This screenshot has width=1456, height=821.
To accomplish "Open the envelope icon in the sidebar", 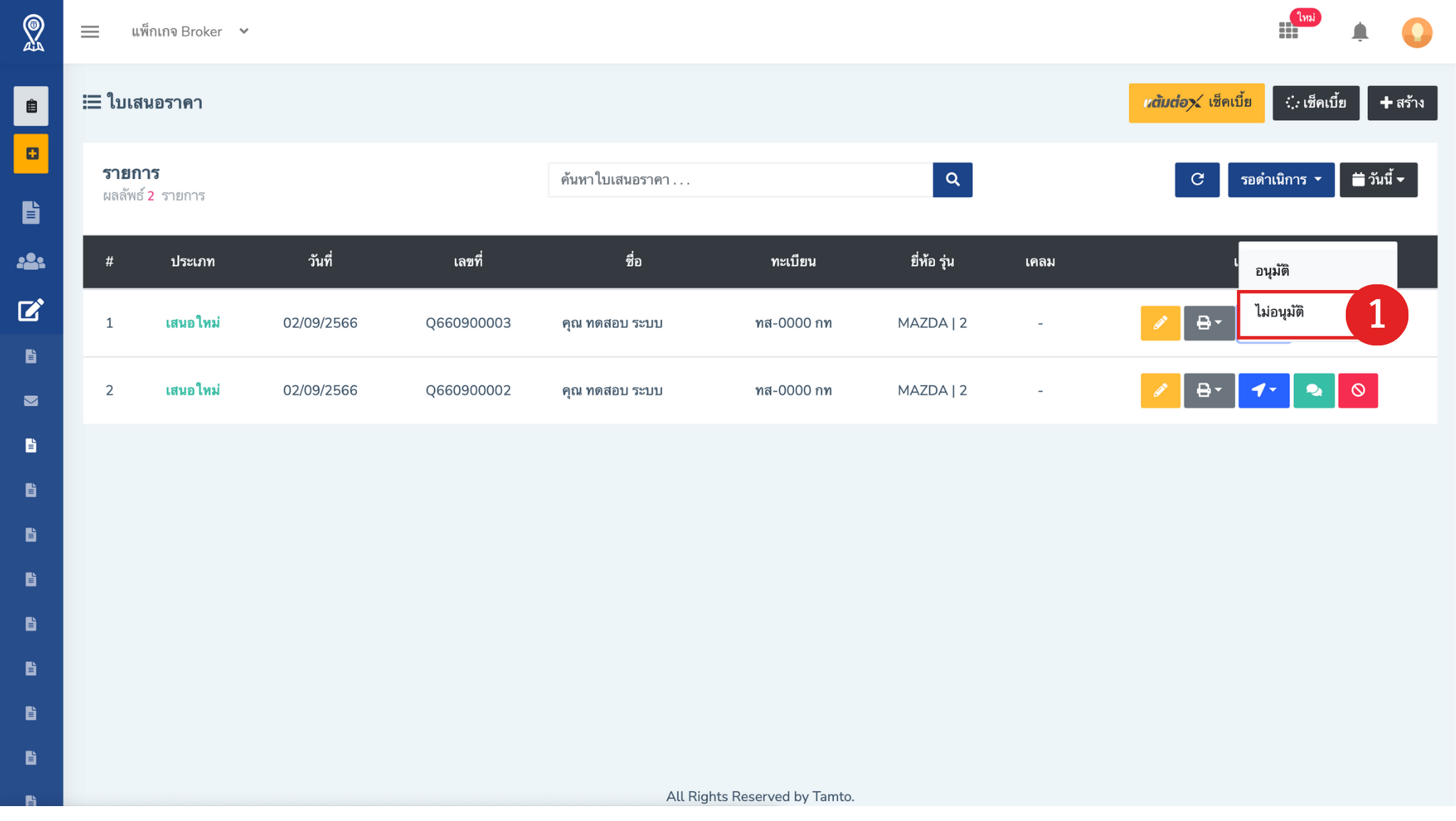I will (x=31, y=401).
